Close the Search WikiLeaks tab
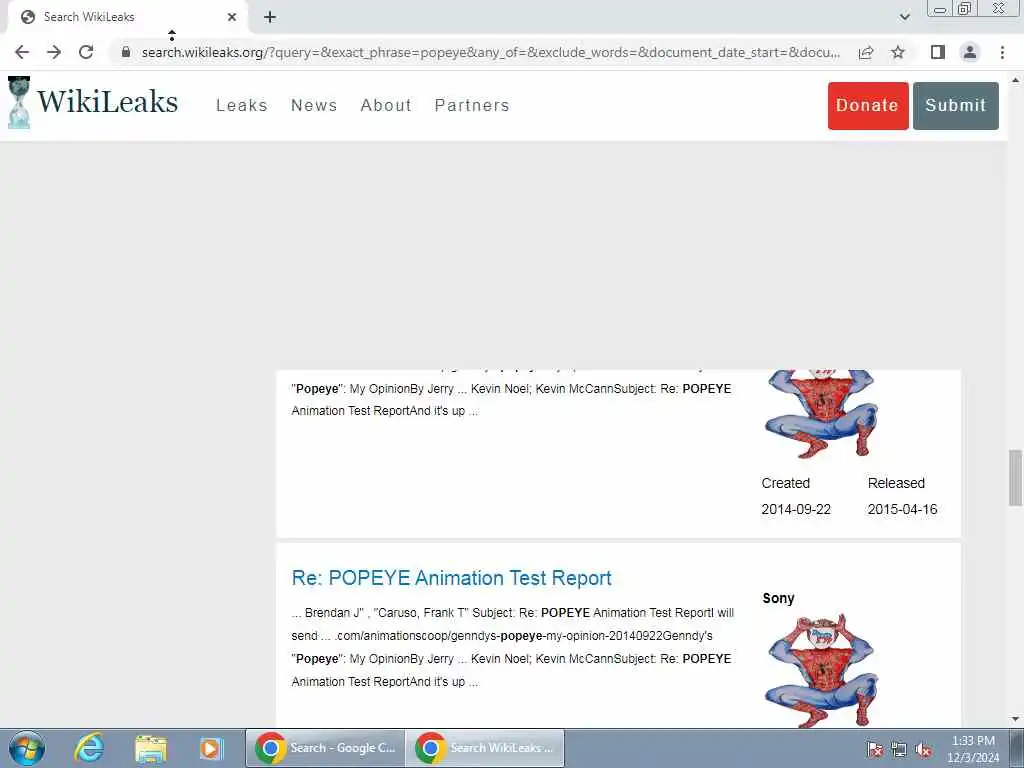Screen dimensions: 1024x768 232,18
